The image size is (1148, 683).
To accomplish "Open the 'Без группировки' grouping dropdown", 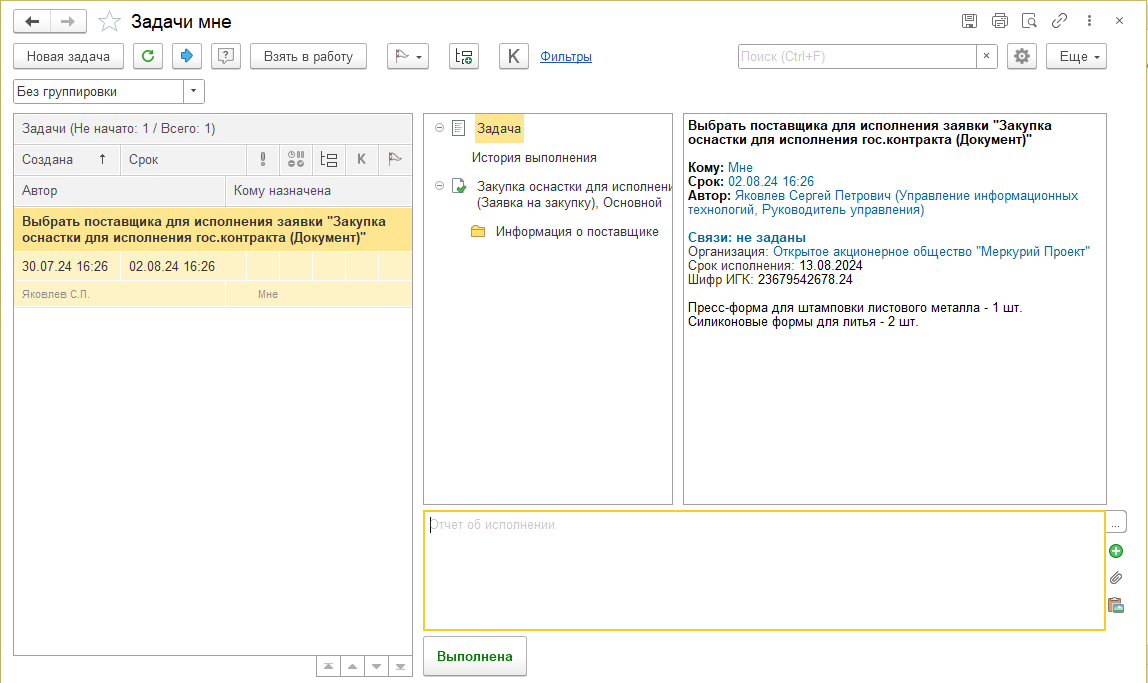I will click(x=193, y=91).
